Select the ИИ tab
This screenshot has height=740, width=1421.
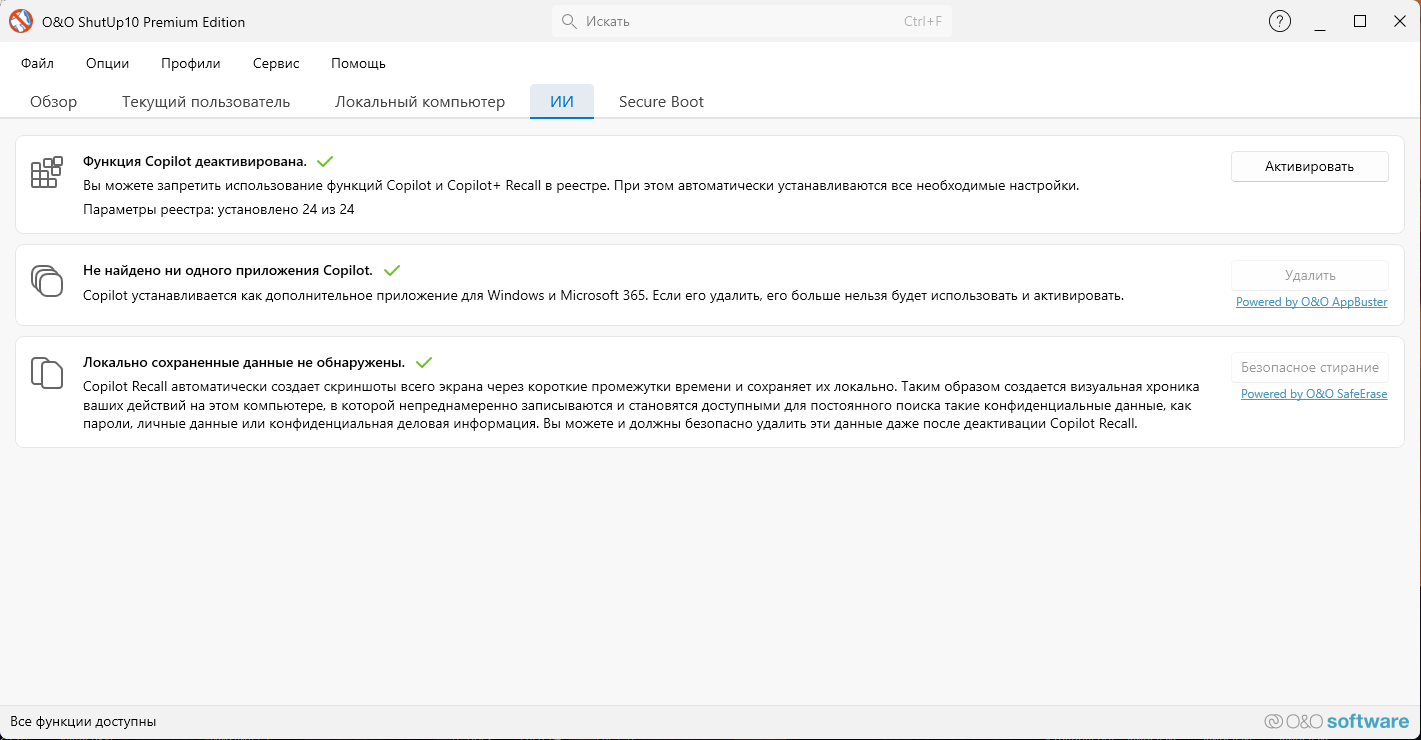point(562,102)
